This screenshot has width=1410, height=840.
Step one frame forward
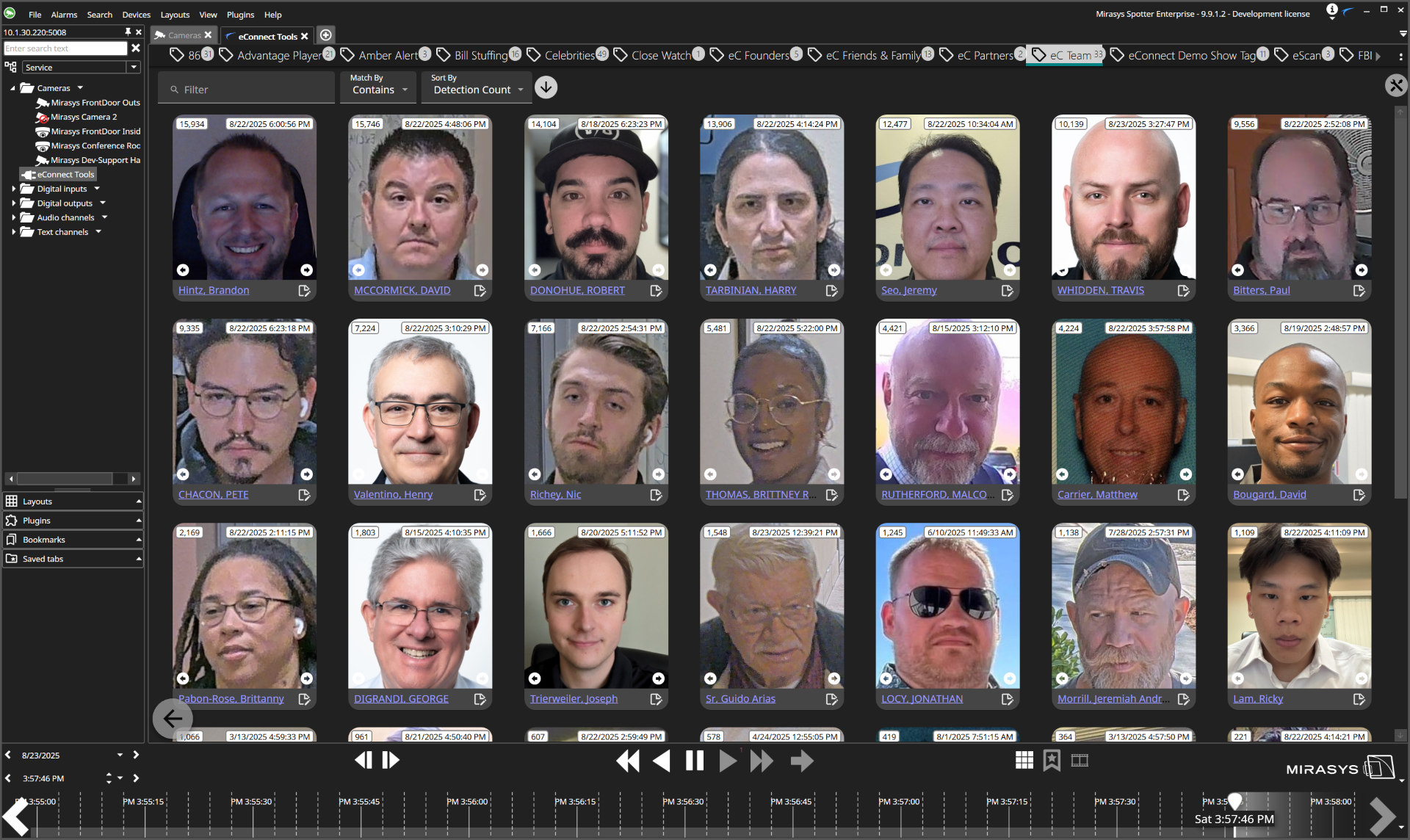point(391,760)
